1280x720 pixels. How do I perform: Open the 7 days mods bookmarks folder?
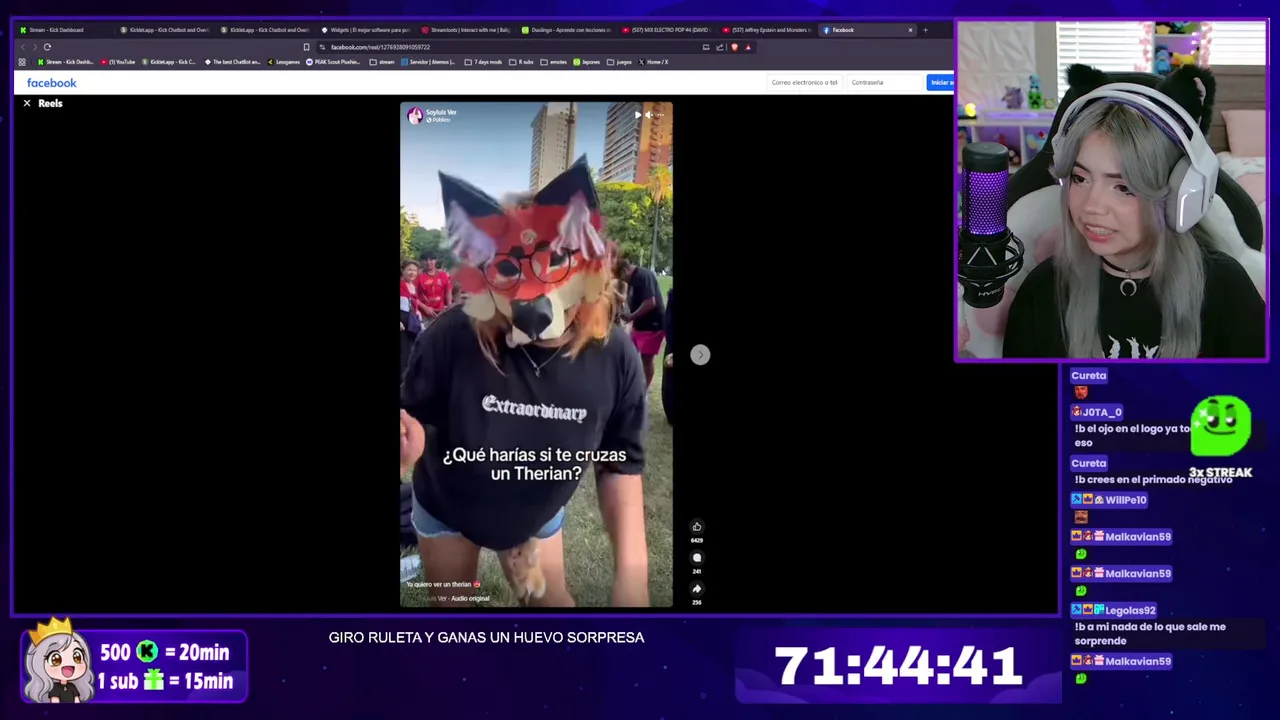pyautogui.click(x=484, y=62)
